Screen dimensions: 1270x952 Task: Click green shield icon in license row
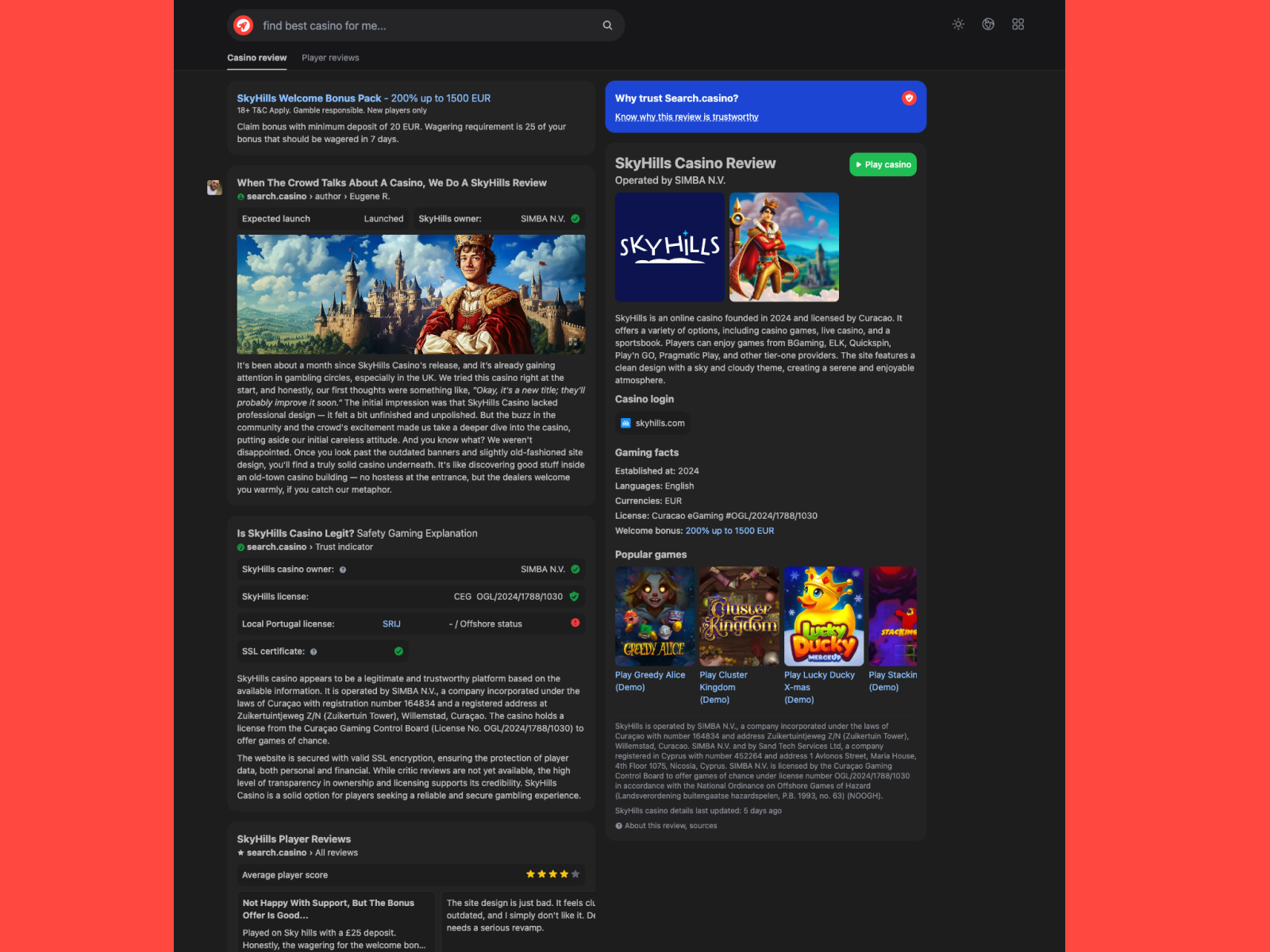point(574,597)
